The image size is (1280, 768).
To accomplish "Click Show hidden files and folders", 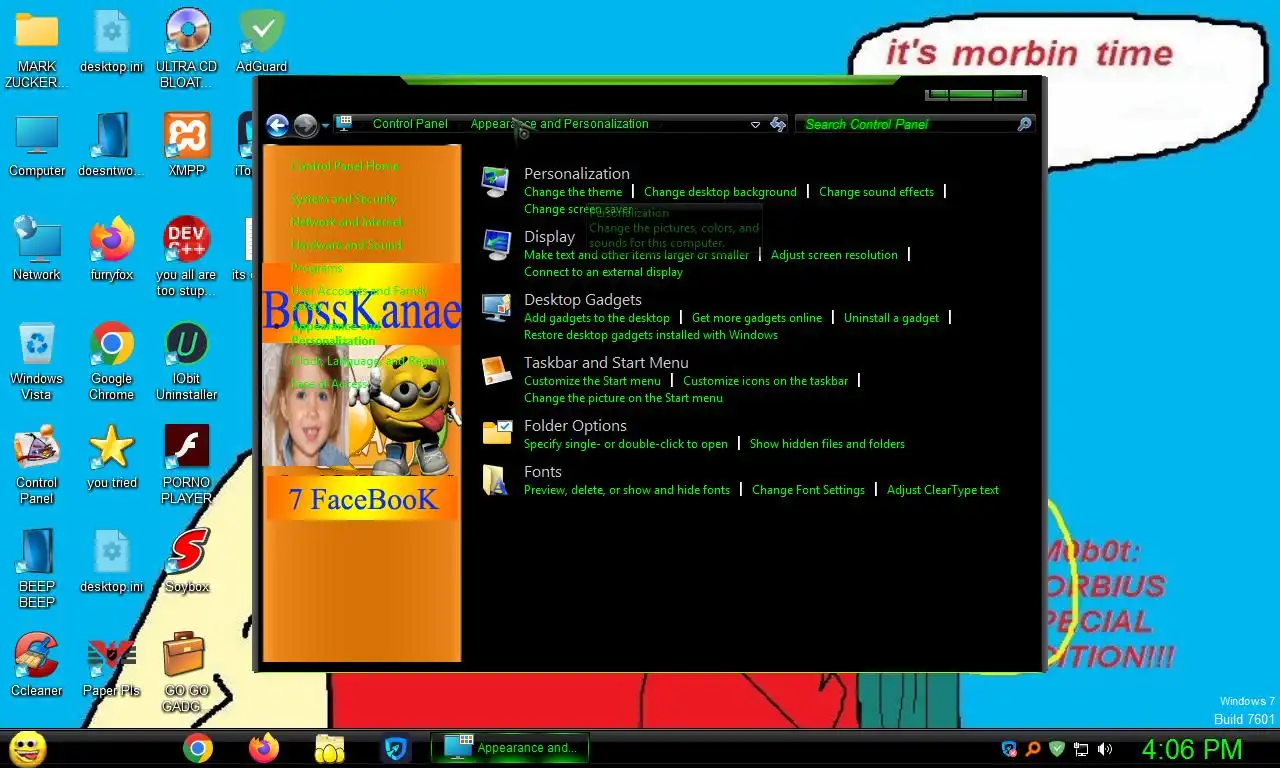I will (827, 444).
